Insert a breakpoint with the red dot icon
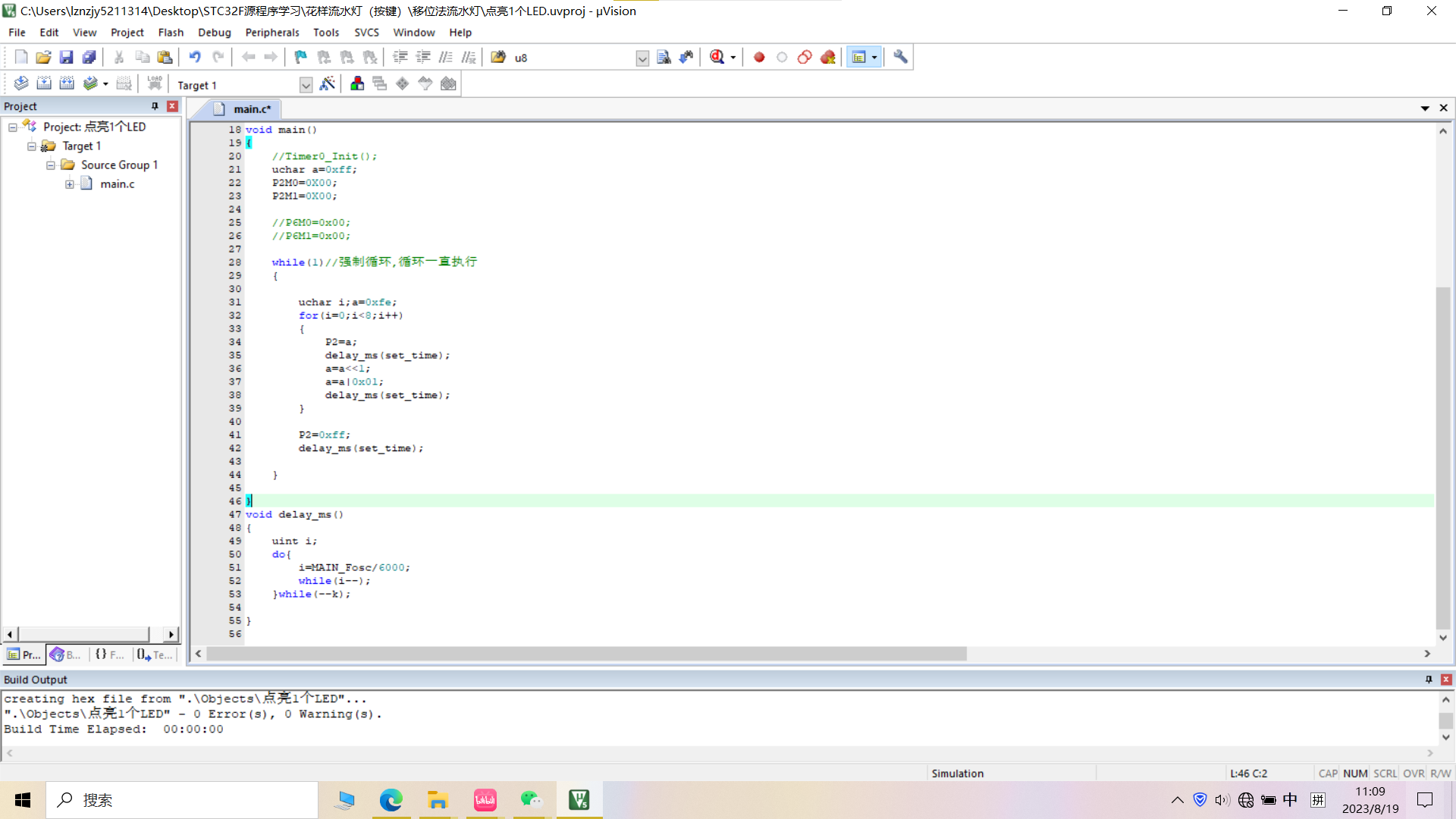 click(x=759, y=57)
